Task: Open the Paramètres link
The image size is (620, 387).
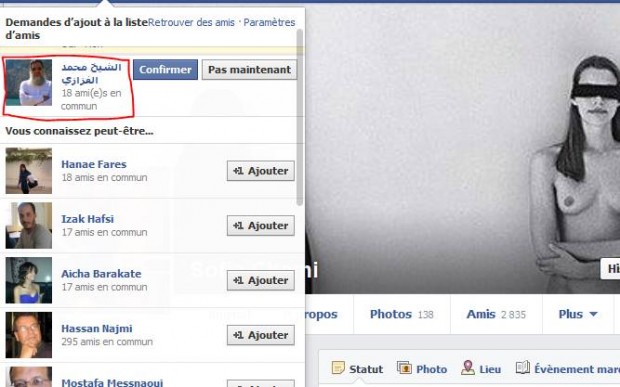Action: point(269,23)
